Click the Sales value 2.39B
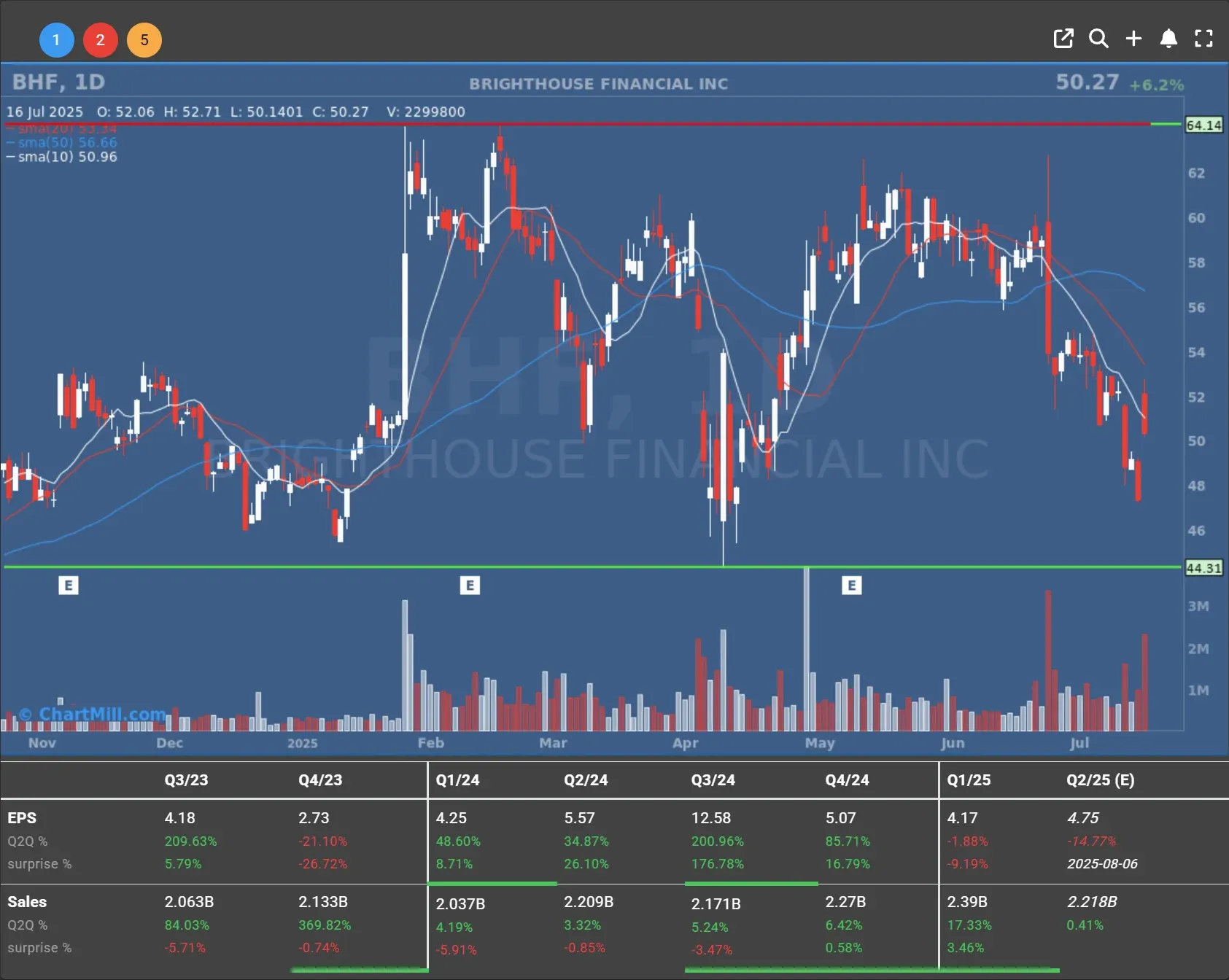The image size is (1229, 980). 967,902
